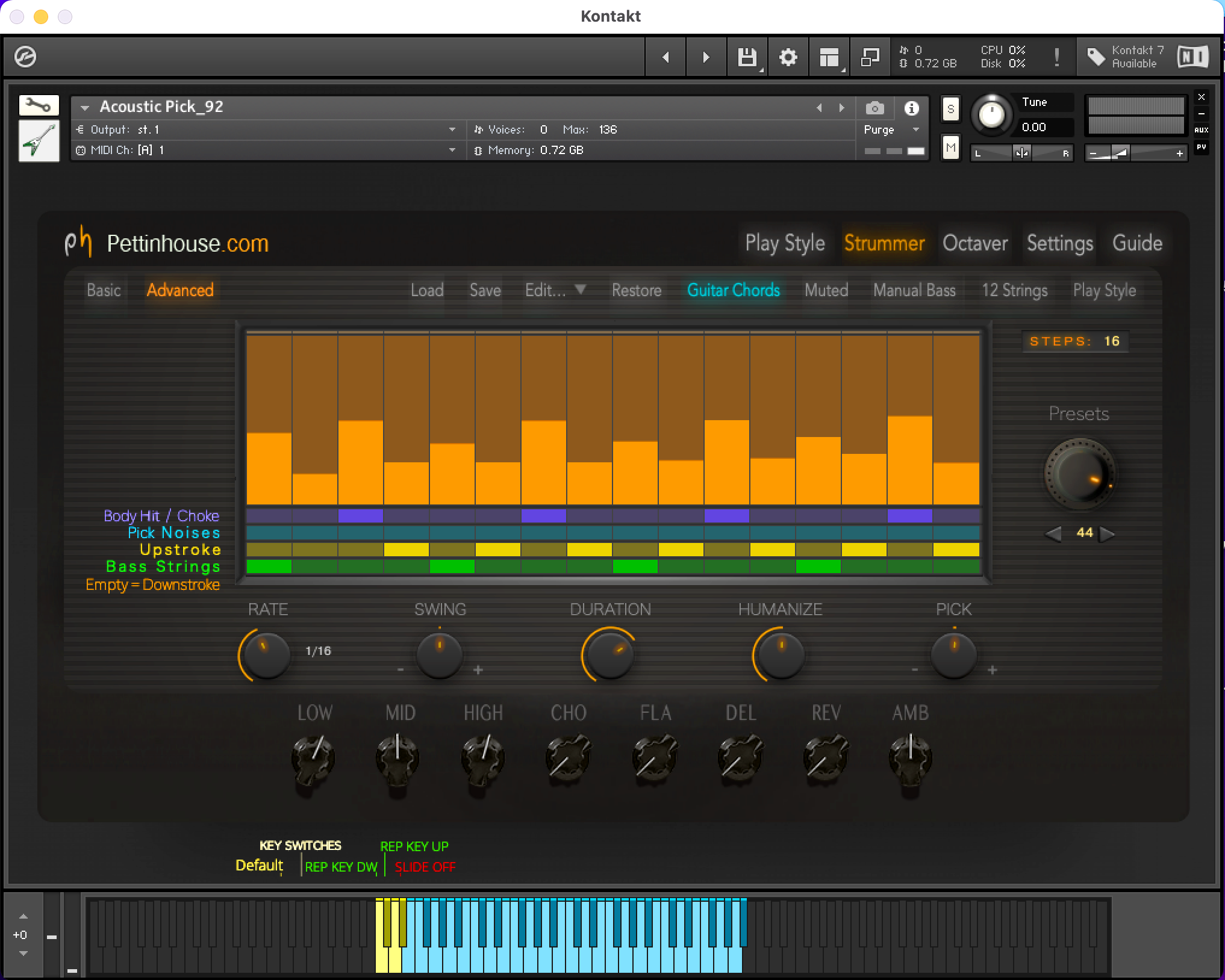Toggle the AUX sends button
This screenshot has height=980, width=1225.
pos(1202,129)
